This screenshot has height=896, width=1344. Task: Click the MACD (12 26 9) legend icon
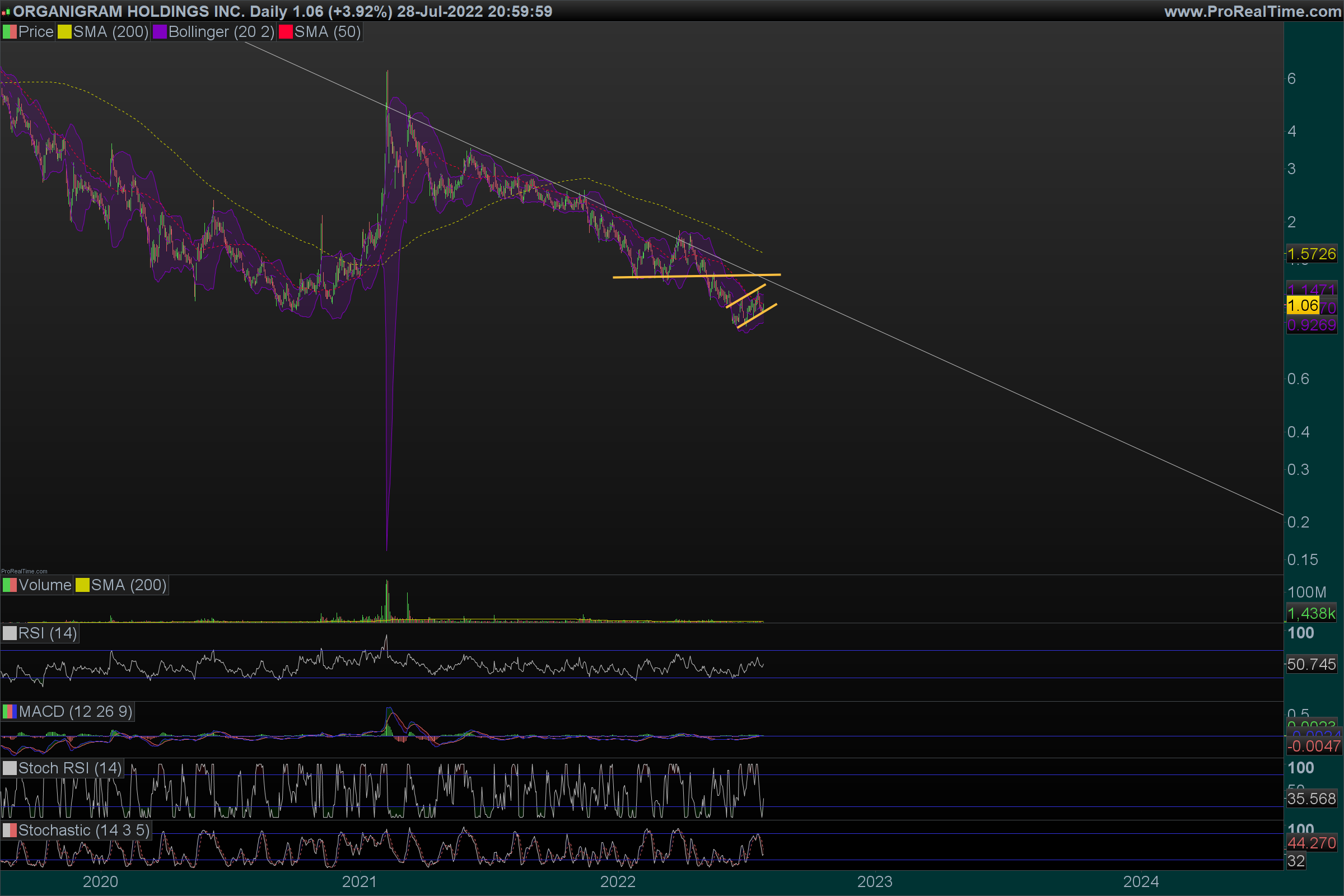point(10,711)
